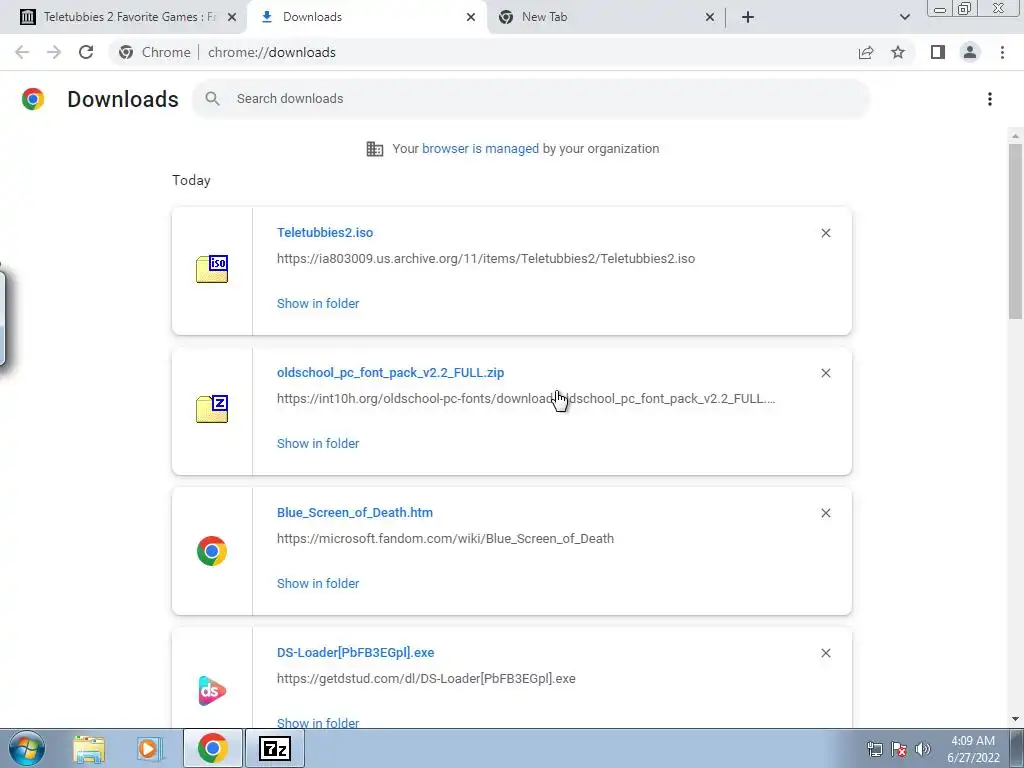Click the Chrome logo beside Downloads heading
The width and height of the screenshot is (1024, 768).
33,99
